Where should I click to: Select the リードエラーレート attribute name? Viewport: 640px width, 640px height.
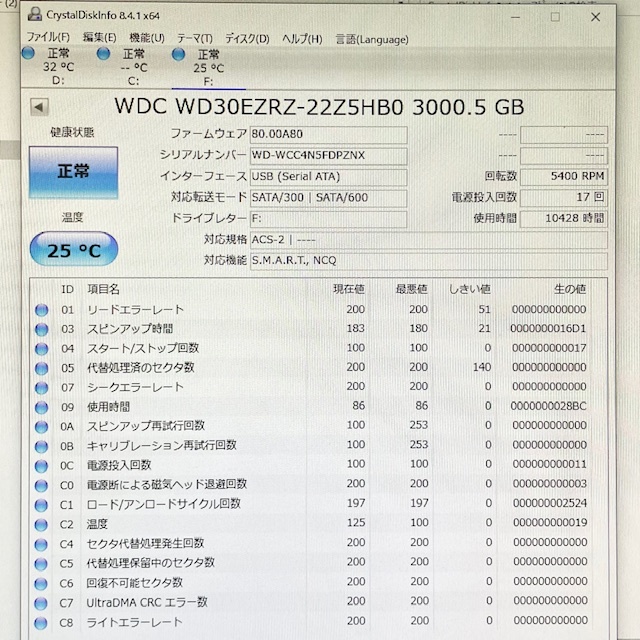tap(135, 310)
